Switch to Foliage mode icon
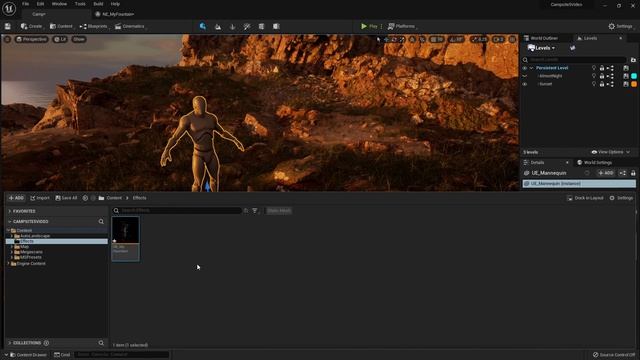 click(233, 27)
